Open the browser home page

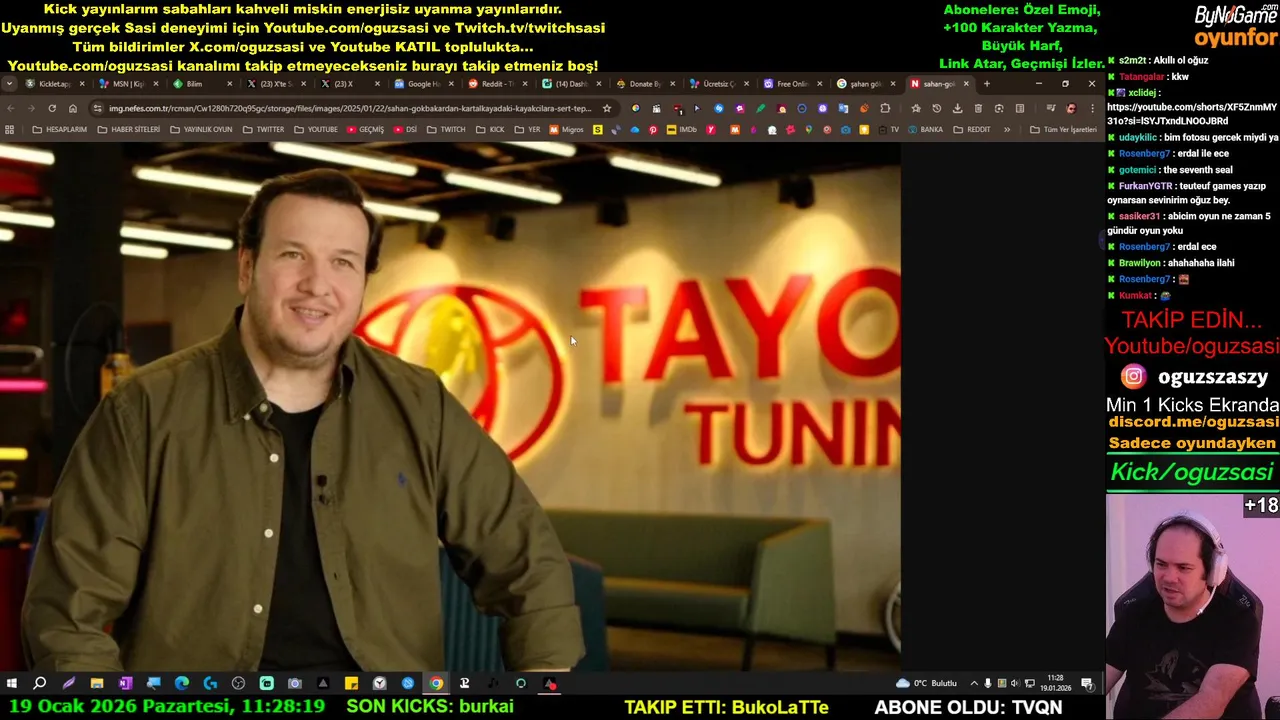tap(73, 108)
